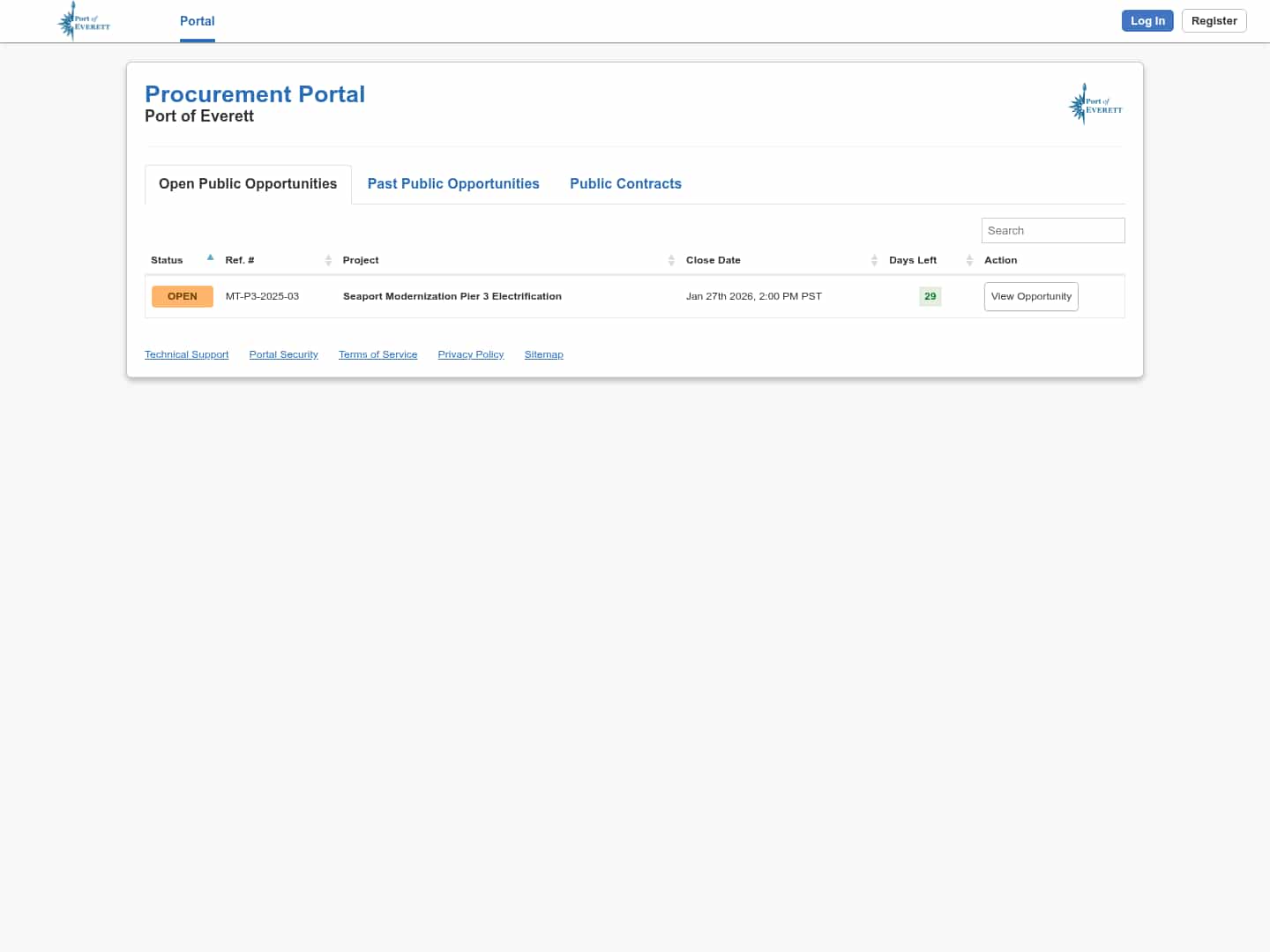Screen dimensions: 1270x952
Task: Click the Port of Everett logo inside the portal card
Action: tap(1094, 103)
